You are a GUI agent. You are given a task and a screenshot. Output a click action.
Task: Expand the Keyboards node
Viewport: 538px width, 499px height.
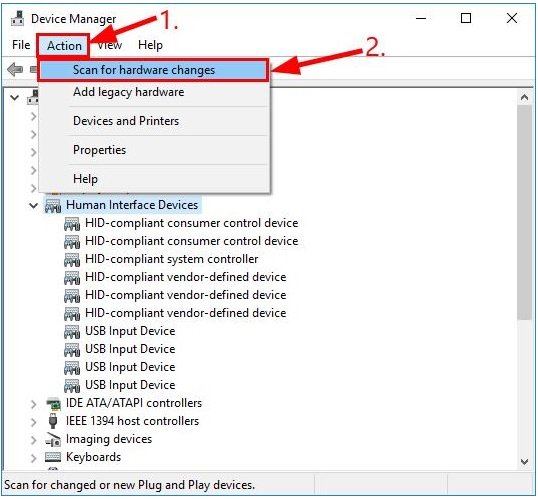point(33,458)
